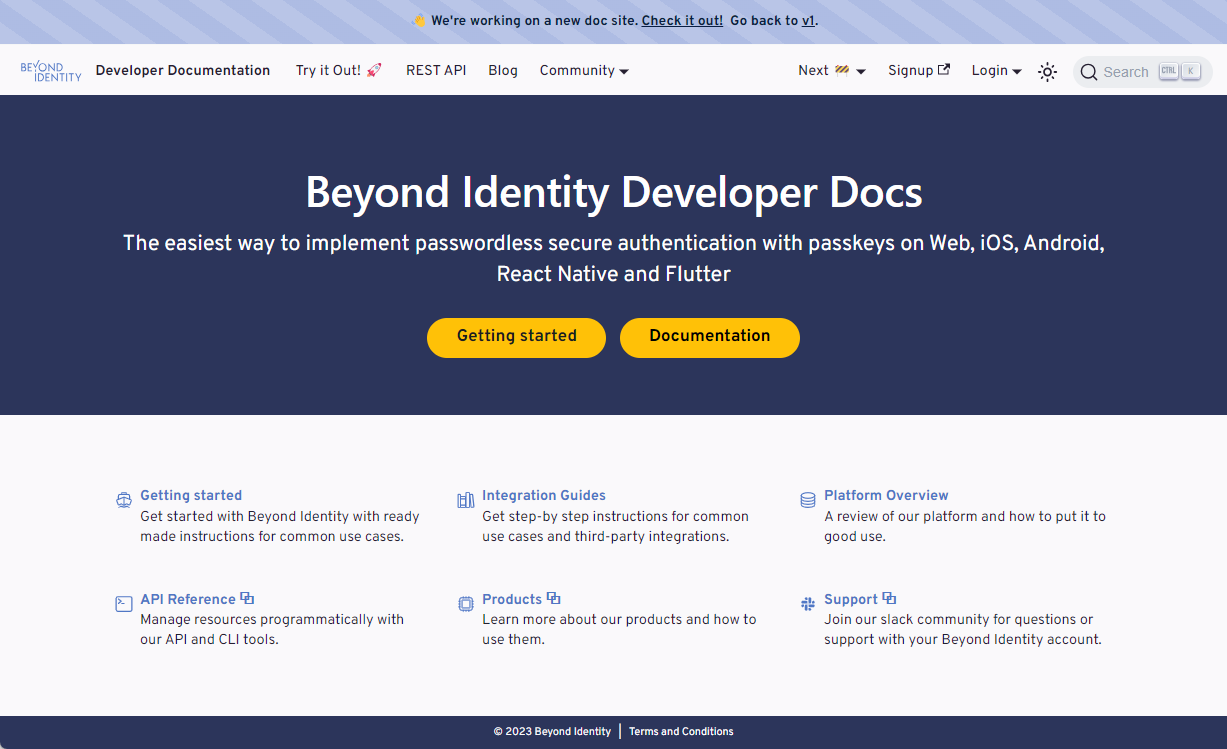Expand the Login dropdown

pos(996,70)
